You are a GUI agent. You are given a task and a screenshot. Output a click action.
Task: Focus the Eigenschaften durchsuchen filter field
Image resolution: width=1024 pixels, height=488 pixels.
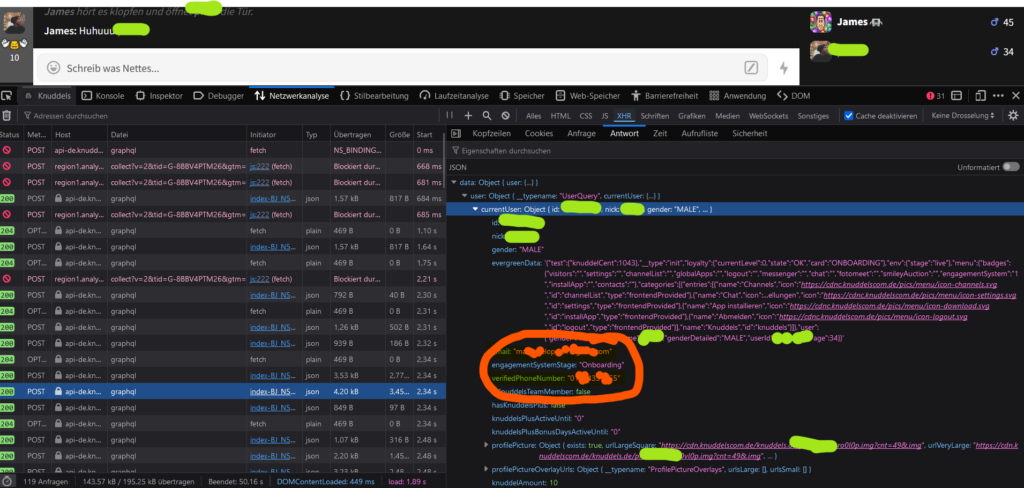coord(735,150)
